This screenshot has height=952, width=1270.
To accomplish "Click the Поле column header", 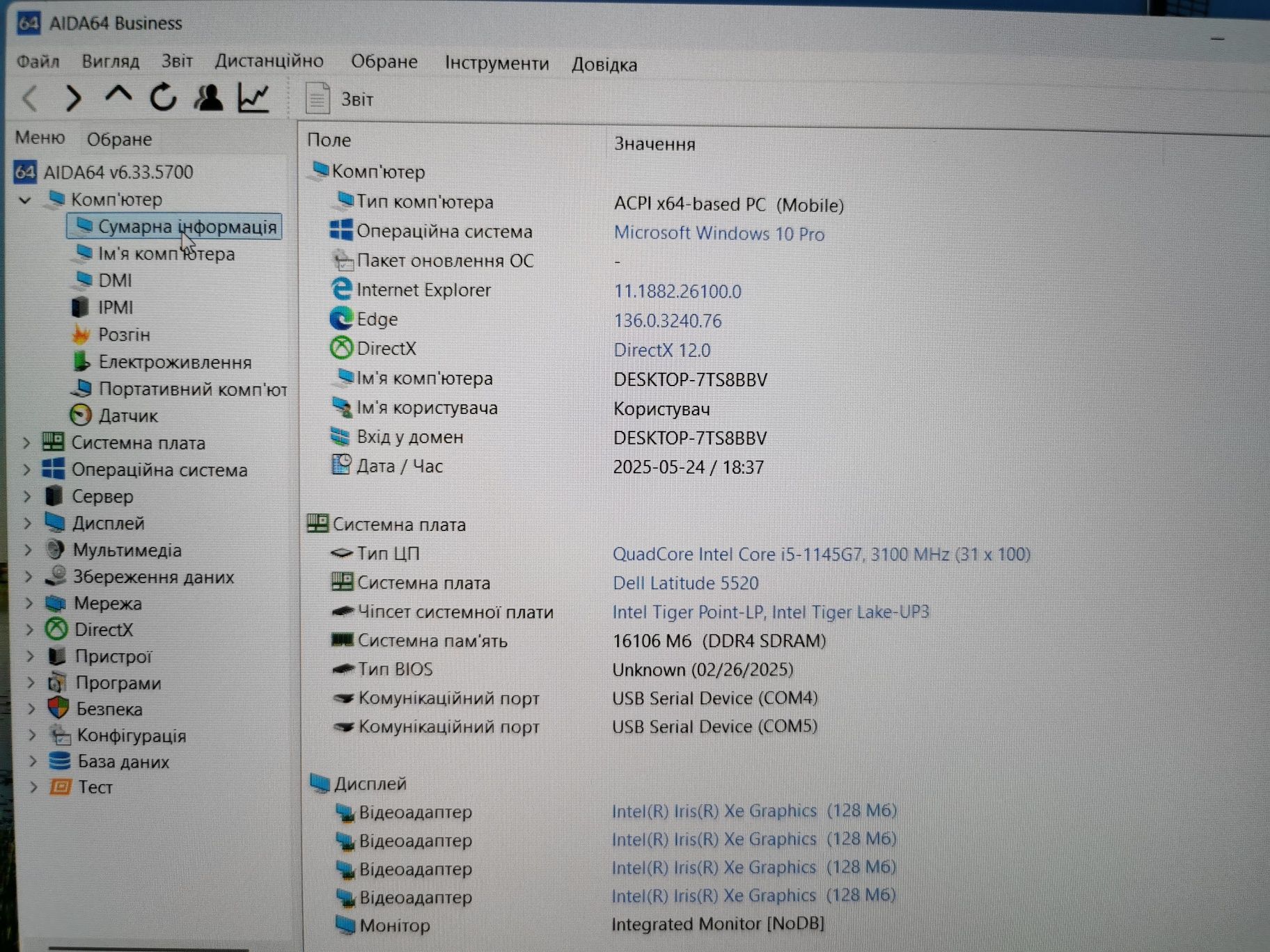I will [x=329, y=141].
